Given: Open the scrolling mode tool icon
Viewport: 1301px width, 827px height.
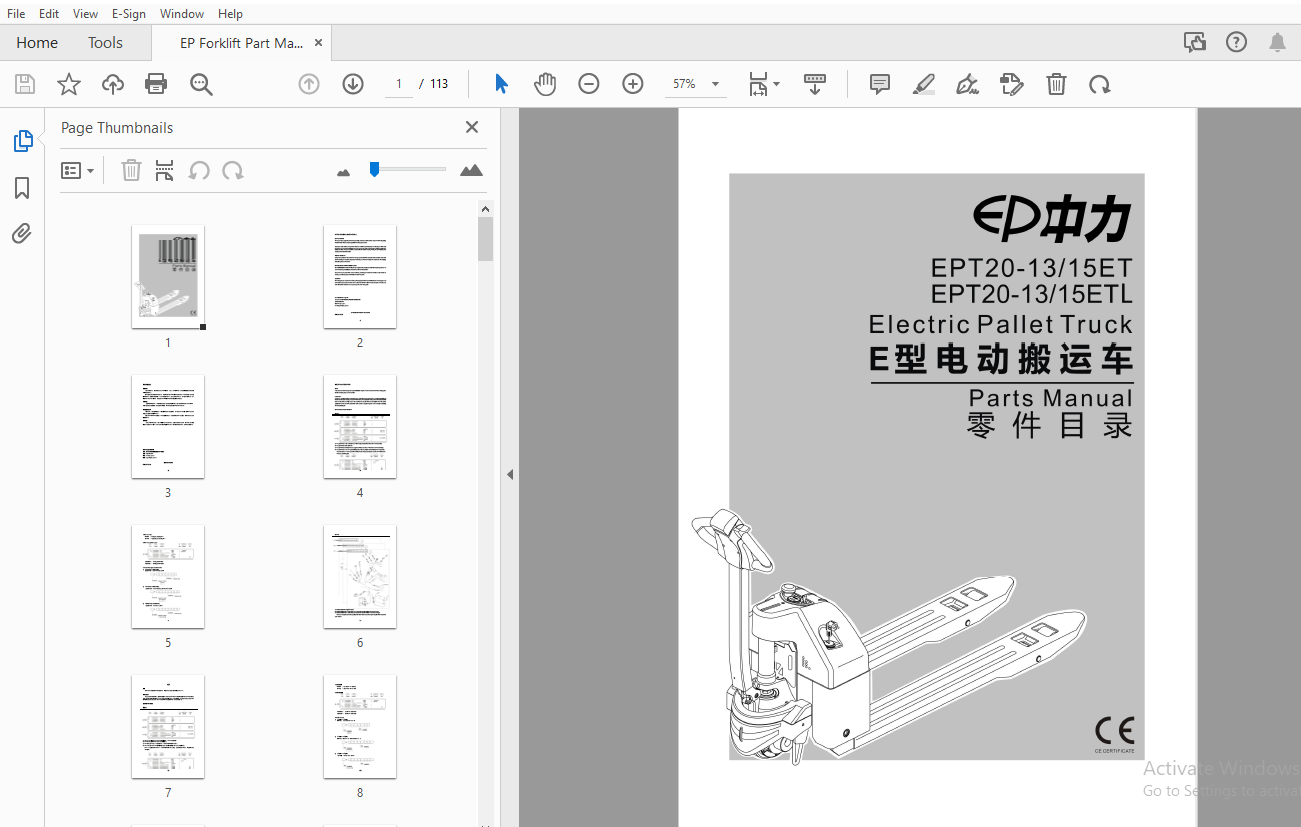Looking at the screenshot, I should (815, 84).
